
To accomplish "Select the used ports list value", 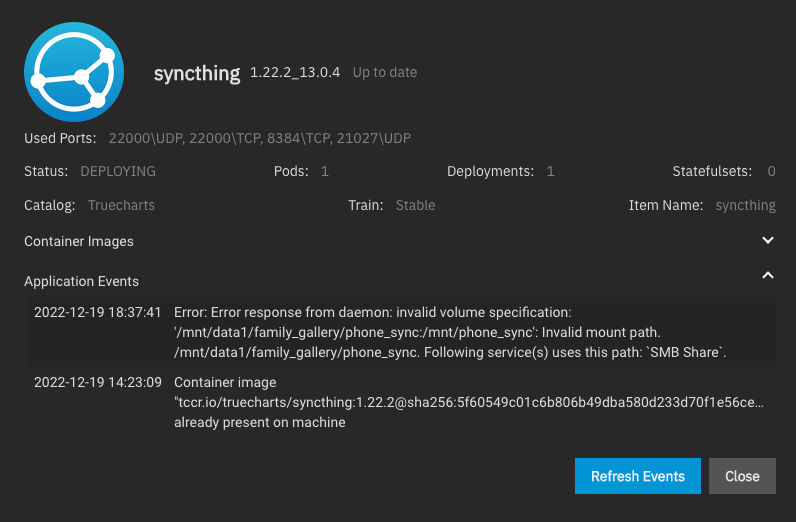I will tap(260, 138).
